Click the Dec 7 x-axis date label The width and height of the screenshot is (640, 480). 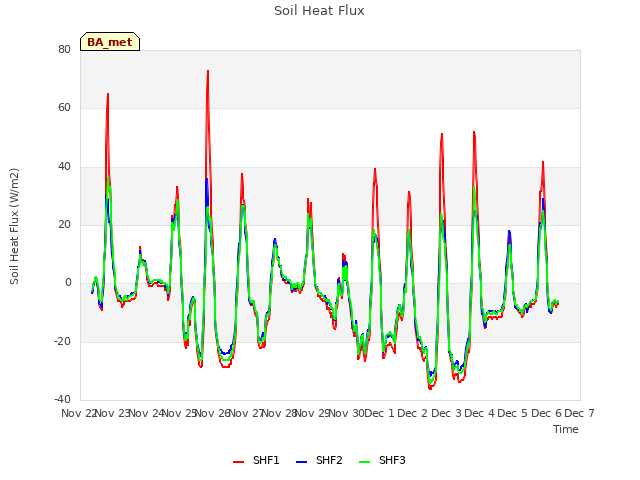[579, 413]
